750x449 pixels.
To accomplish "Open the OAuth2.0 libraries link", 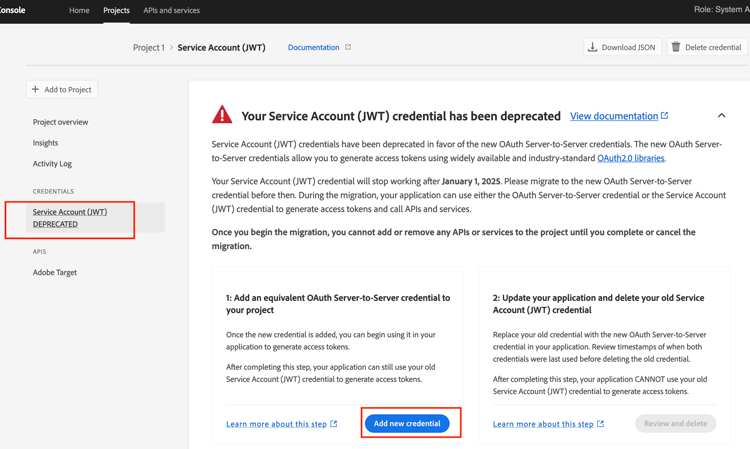I will click(x=630, y=158).
